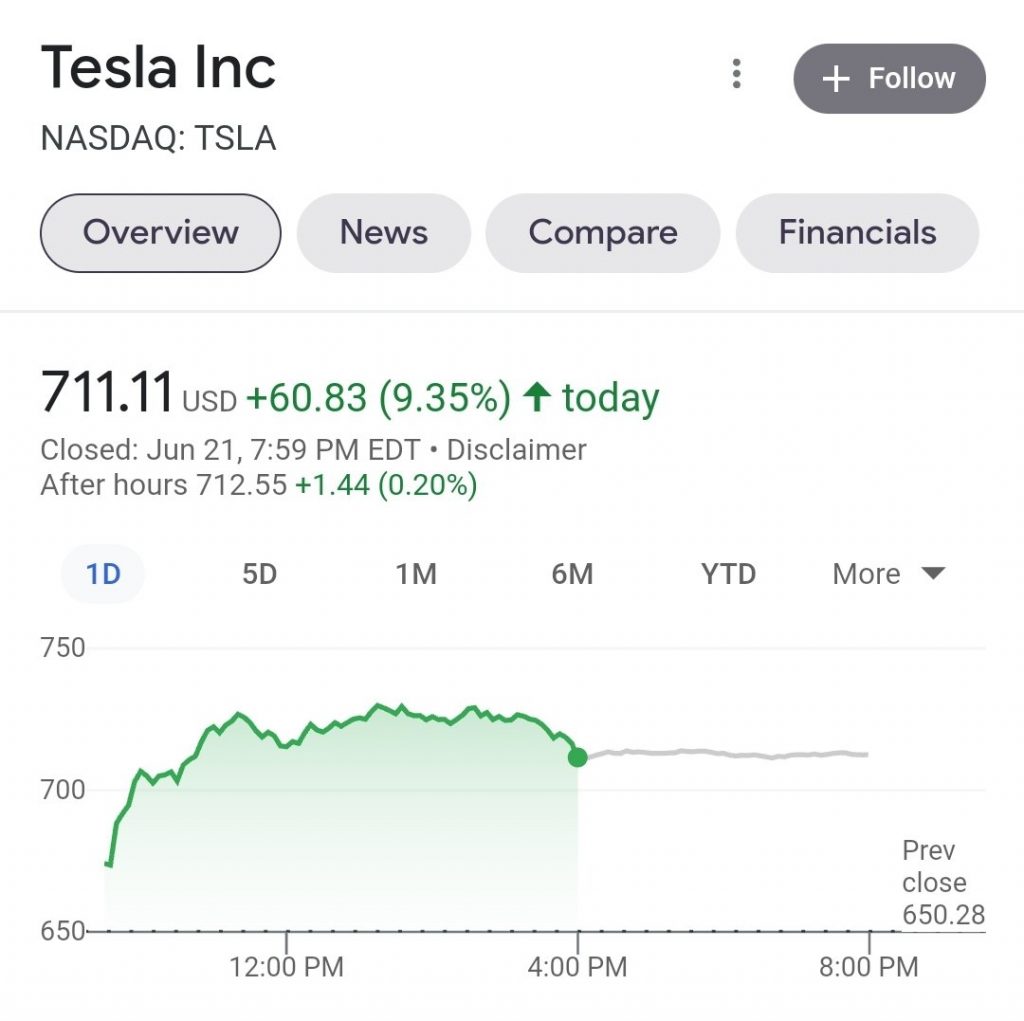
Task: Show the 1M chart range
Action: [415, 575]
